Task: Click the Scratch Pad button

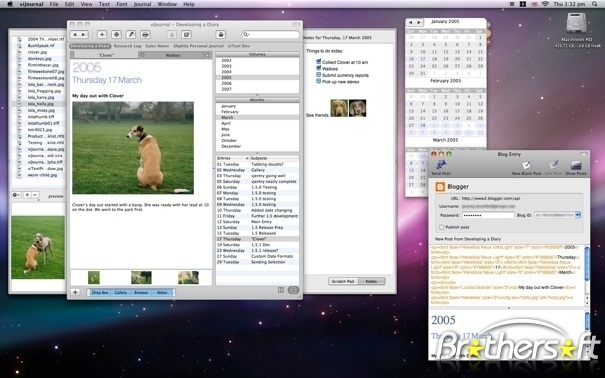Action: (343, 281)
